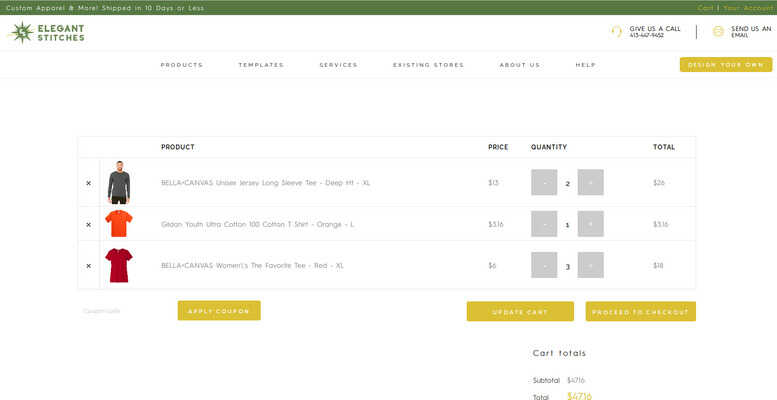Open the Cart link in top bar
This screenshot has width=777, height=400.
[x=705, y=8]
